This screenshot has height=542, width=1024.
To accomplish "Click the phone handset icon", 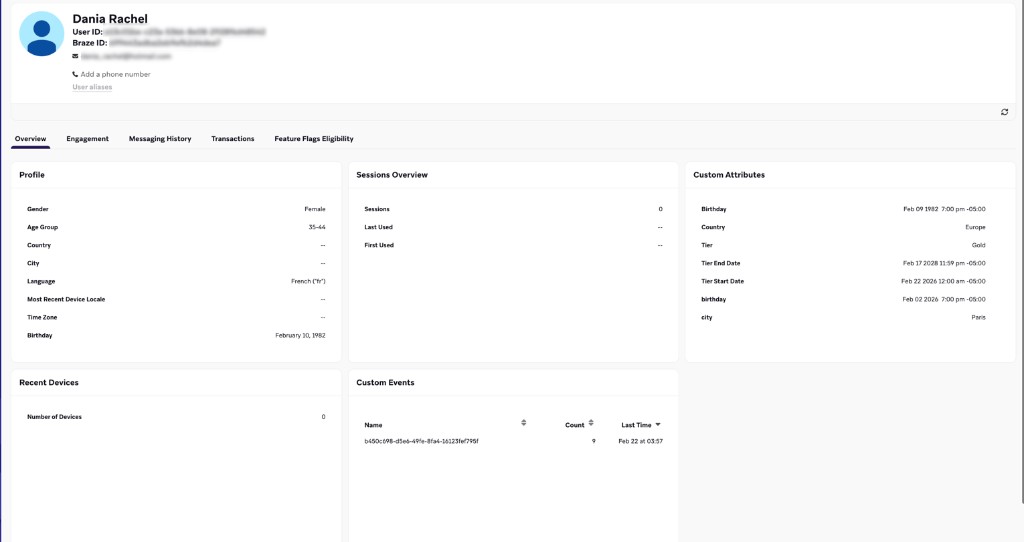I will [75, 74].
